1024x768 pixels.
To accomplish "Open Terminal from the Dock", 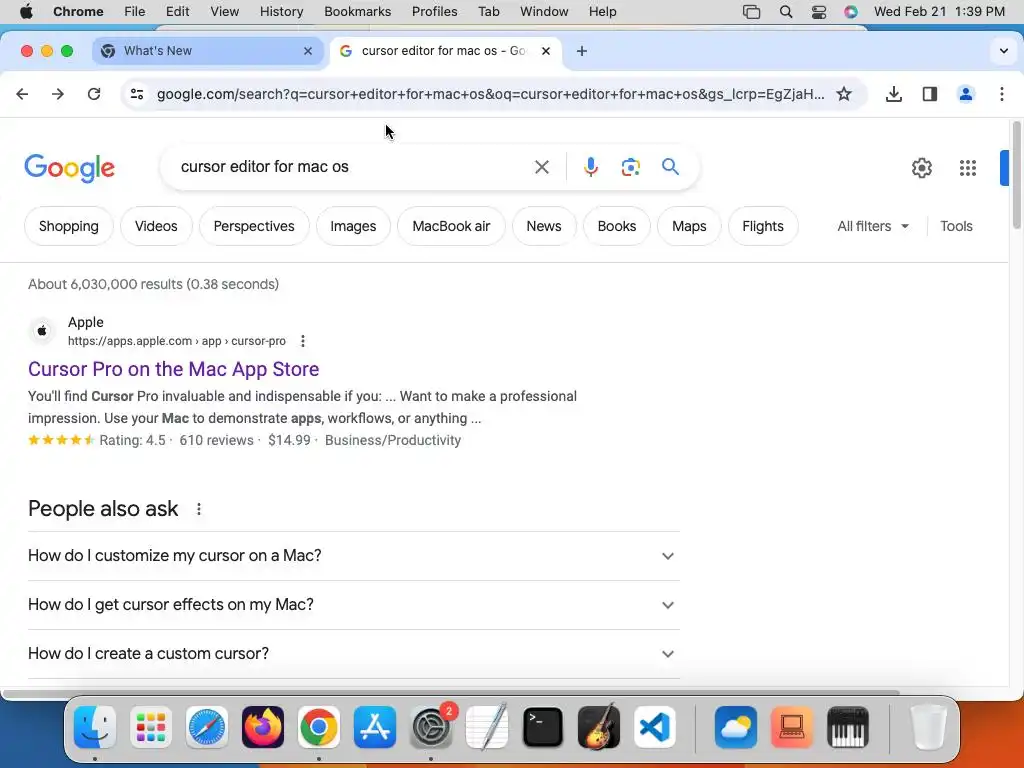I will click(543, 727).
